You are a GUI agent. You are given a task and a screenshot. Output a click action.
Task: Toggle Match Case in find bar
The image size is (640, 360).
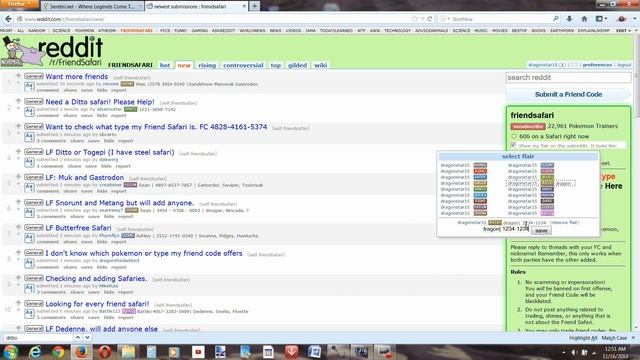point(614,338)
